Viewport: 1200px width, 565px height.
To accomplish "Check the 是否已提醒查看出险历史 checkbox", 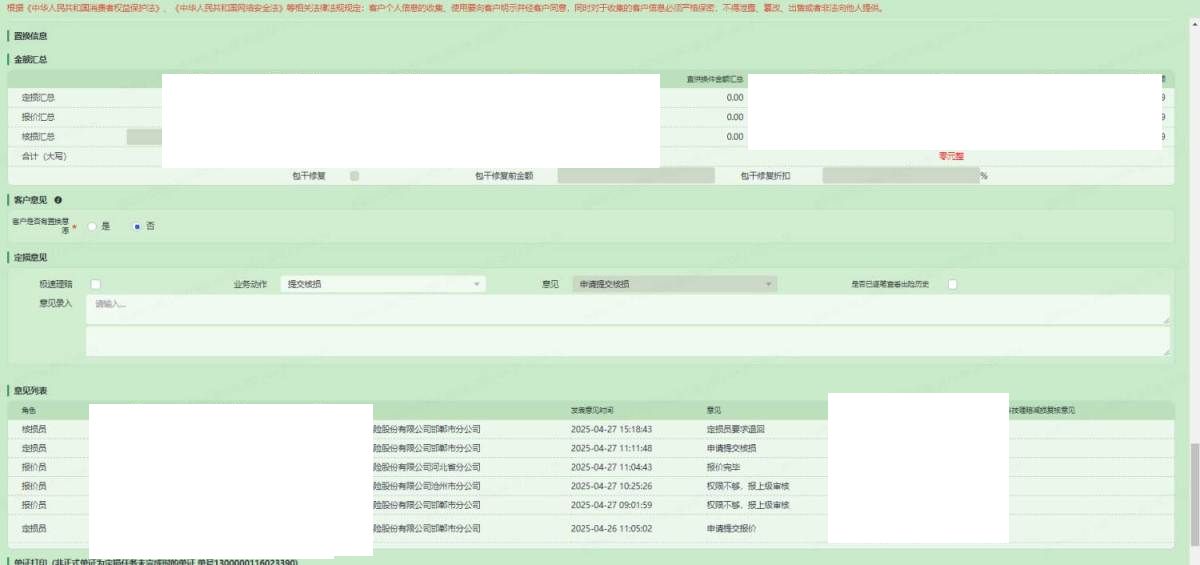I will [952, 284].
